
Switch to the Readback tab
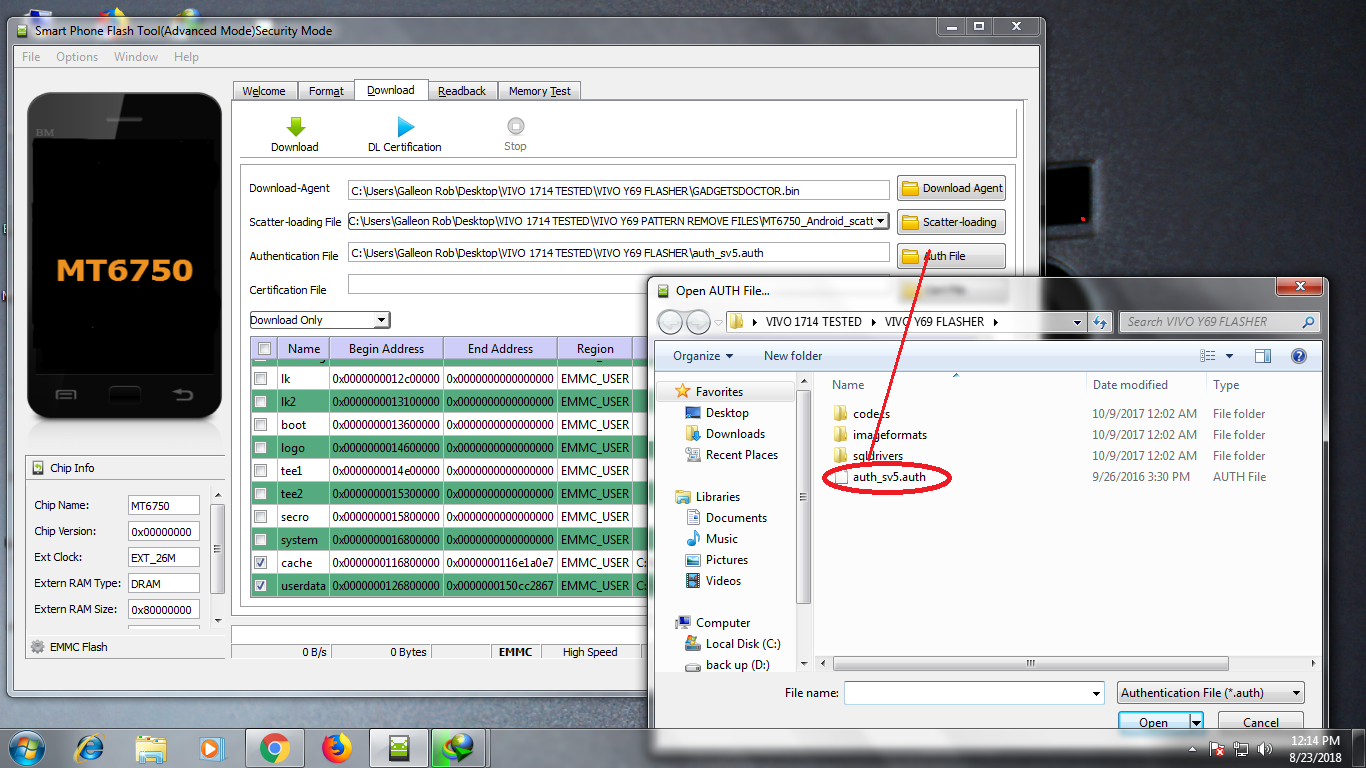[x=462, y=91]
